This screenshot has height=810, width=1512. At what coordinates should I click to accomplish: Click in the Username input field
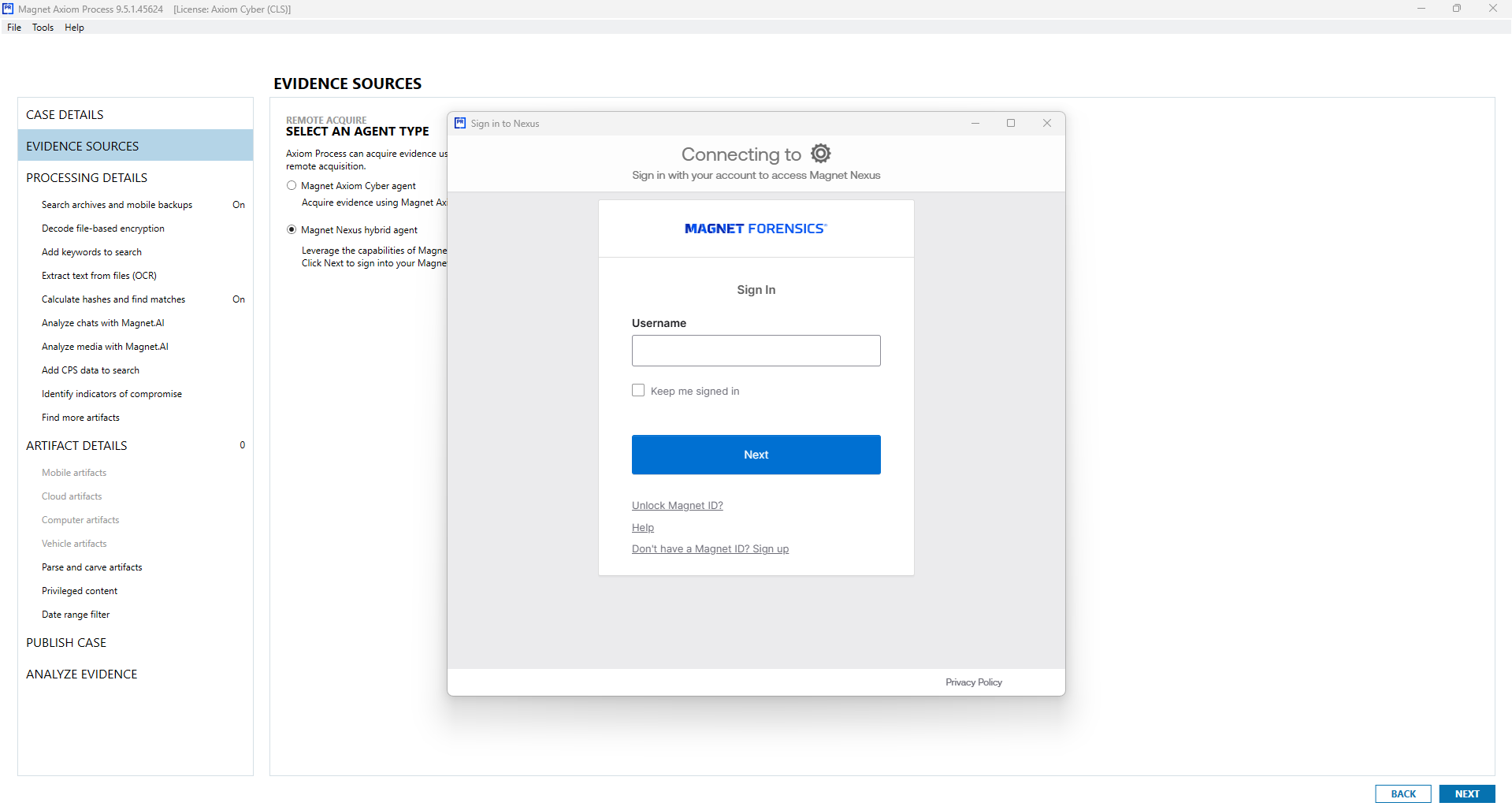click(x=756, y=351)
